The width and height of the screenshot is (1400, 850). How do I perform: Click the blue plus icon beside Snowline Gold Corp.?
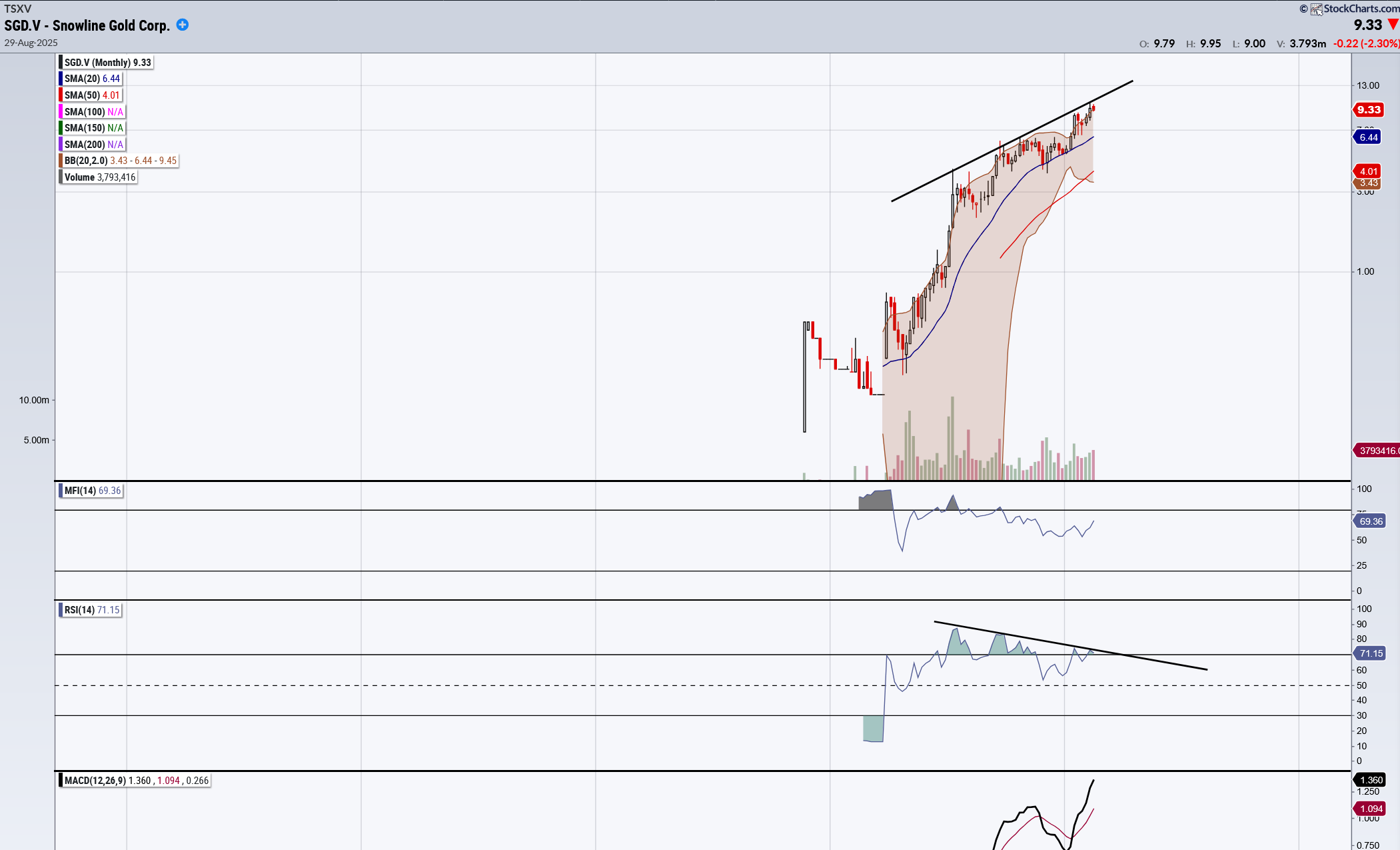182,25
